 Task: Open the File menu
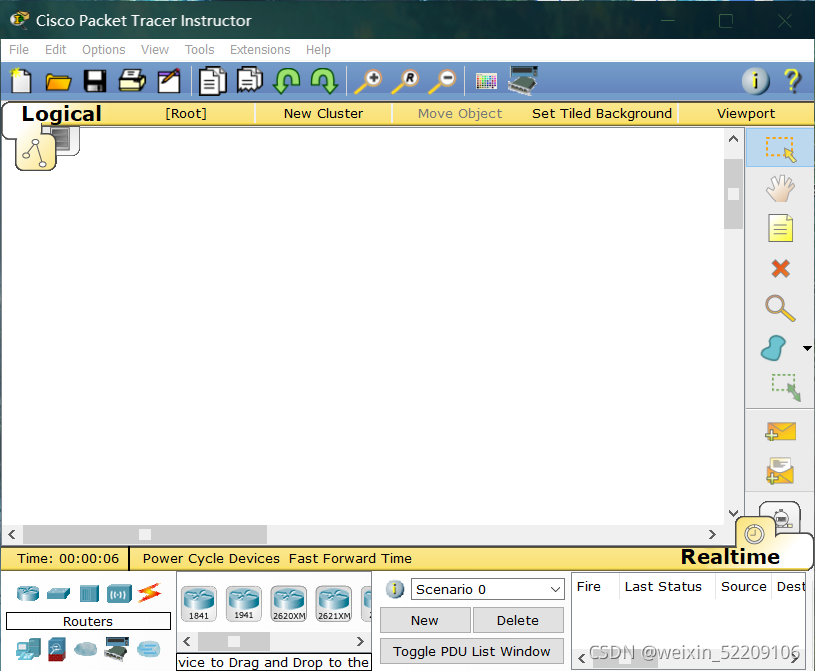click(x=19, y=49)
